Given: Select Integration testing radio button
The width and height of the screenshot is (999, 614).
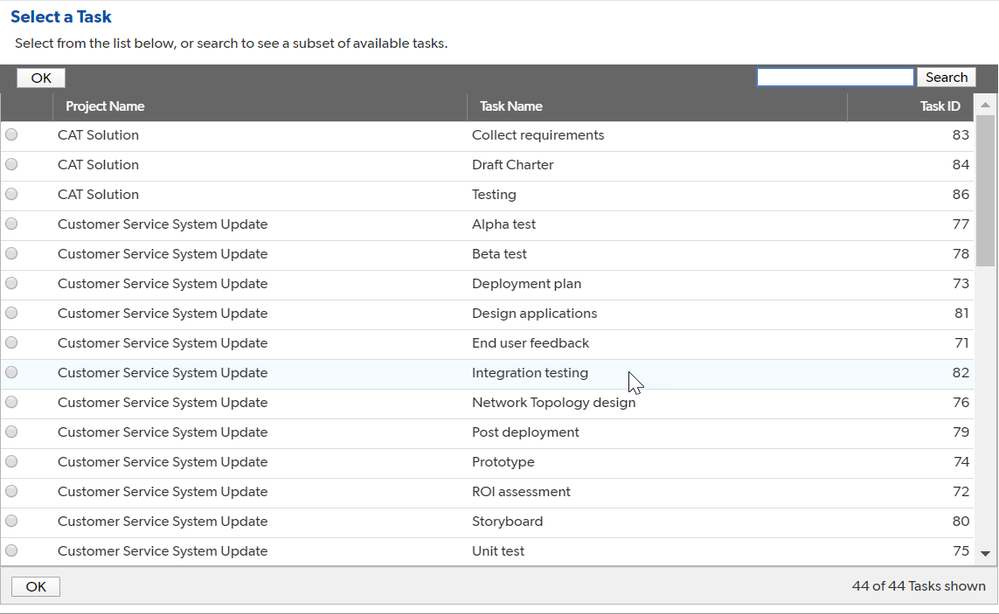Looking at the screenshot, I should click(11, 373).
